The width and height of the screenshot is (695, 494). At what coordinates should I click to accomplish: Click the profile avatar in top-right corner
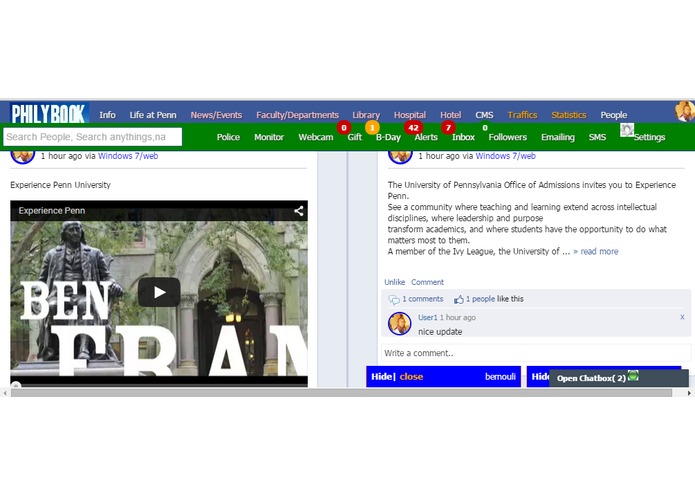[684, 112]
